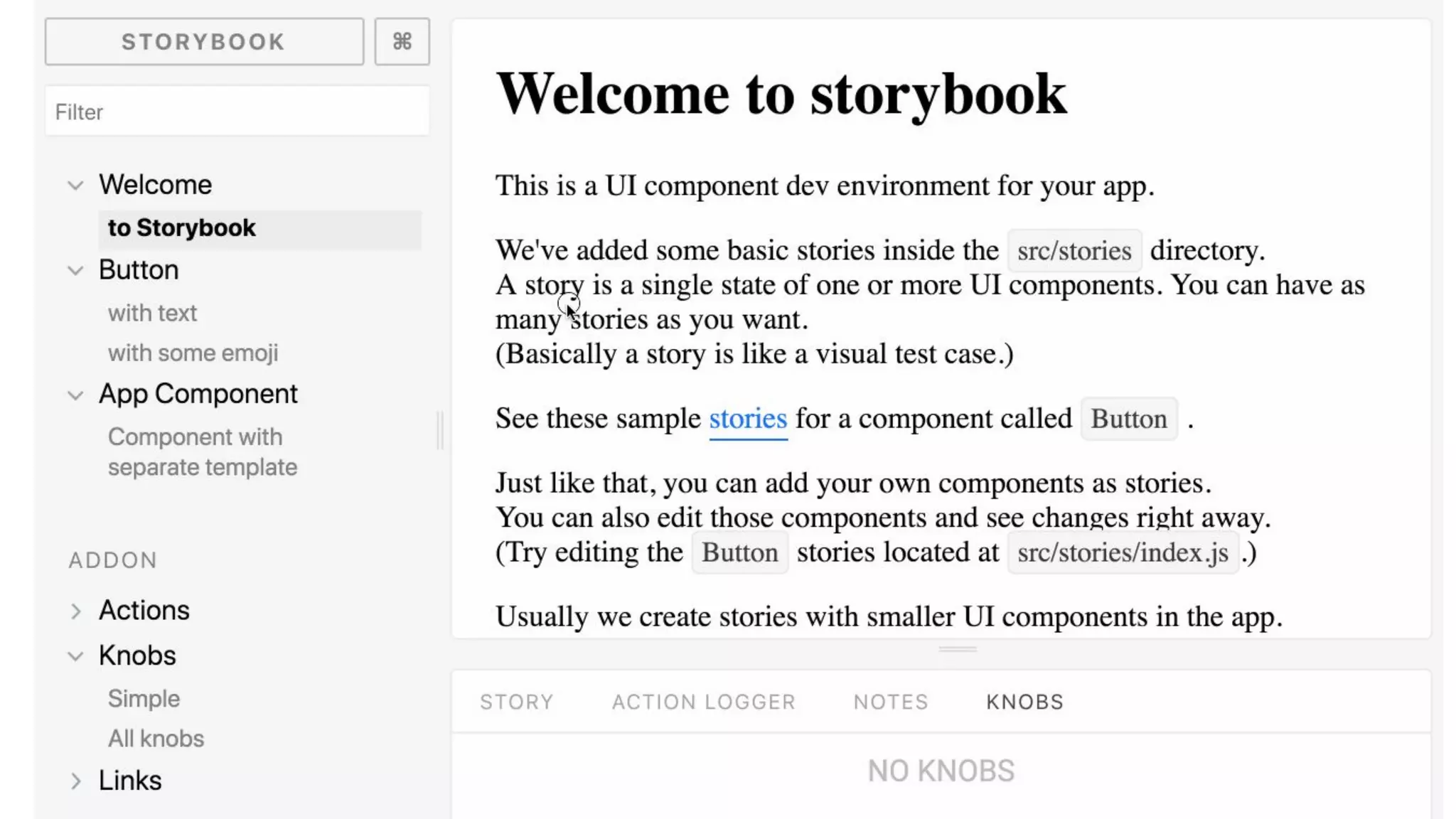1456x819 pixels.
Task: Open the 'All knobs' story
Action: pos(156,739)
